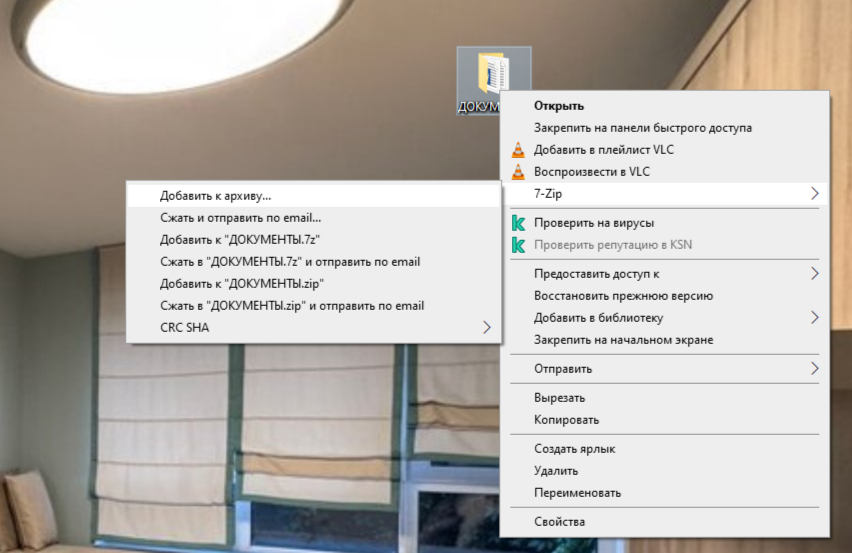Open Свойства of the folder
The height and width of the screenshot is (553, 852).
pyautogui.click(x=664, y=522)
